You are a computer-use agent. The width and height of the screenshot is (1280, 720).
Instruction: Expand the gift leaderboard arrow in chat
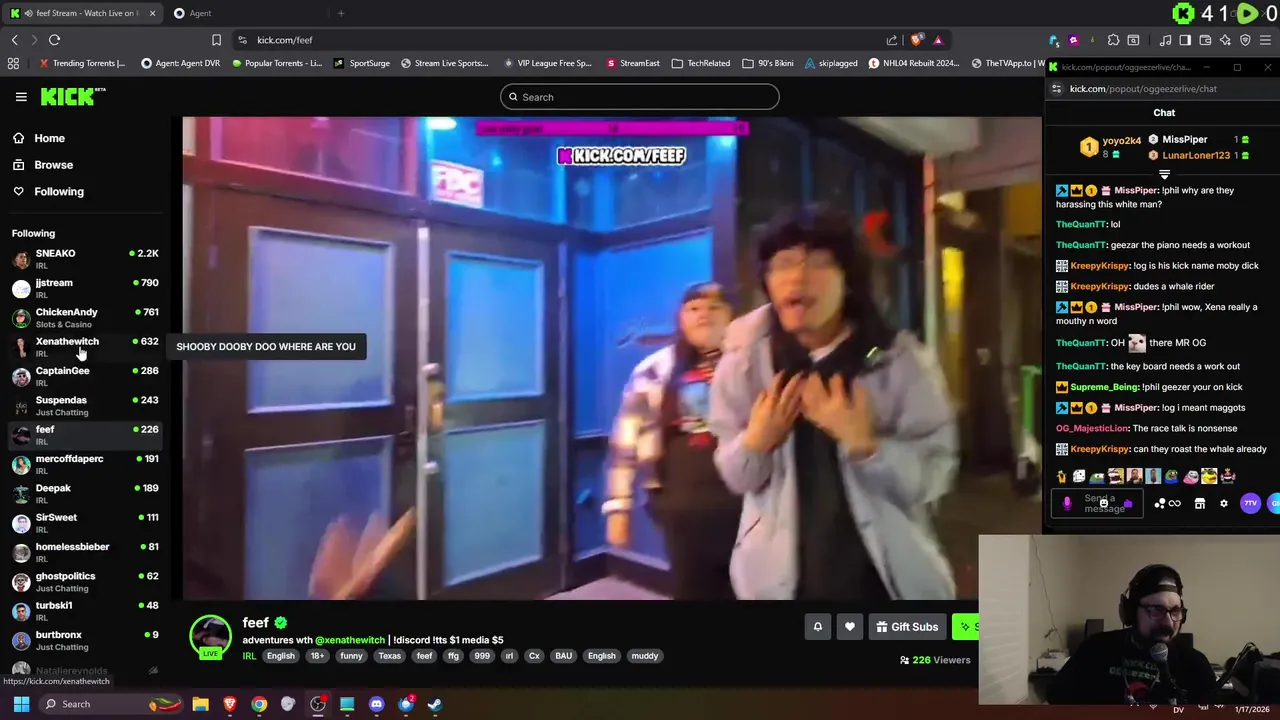[x=1164, y=174]
